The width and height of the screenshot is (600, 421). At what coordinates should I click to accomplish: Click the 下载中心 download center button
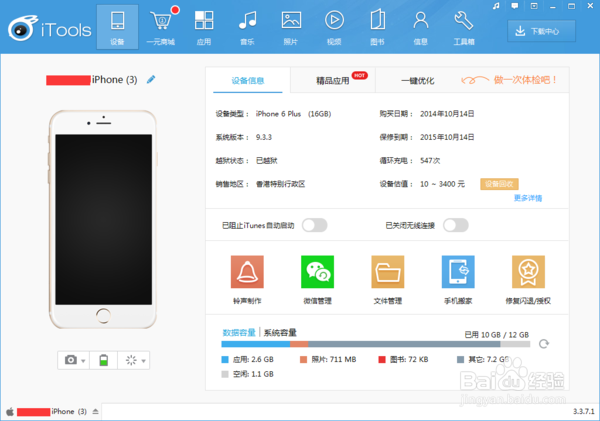(541, 31)
